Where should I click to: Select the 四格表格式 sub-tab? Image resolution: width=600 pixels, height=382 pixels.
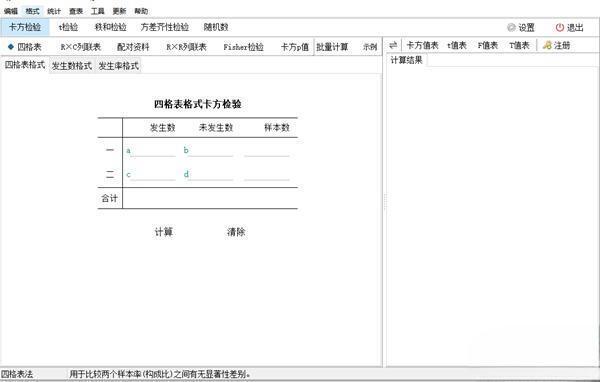click(x=25, y=65)
